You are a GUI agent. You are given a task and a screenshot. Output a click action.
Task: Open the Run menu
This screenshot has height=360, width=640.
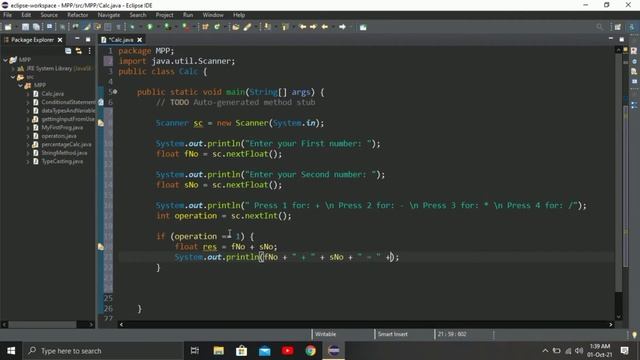(x=188, y=15)
